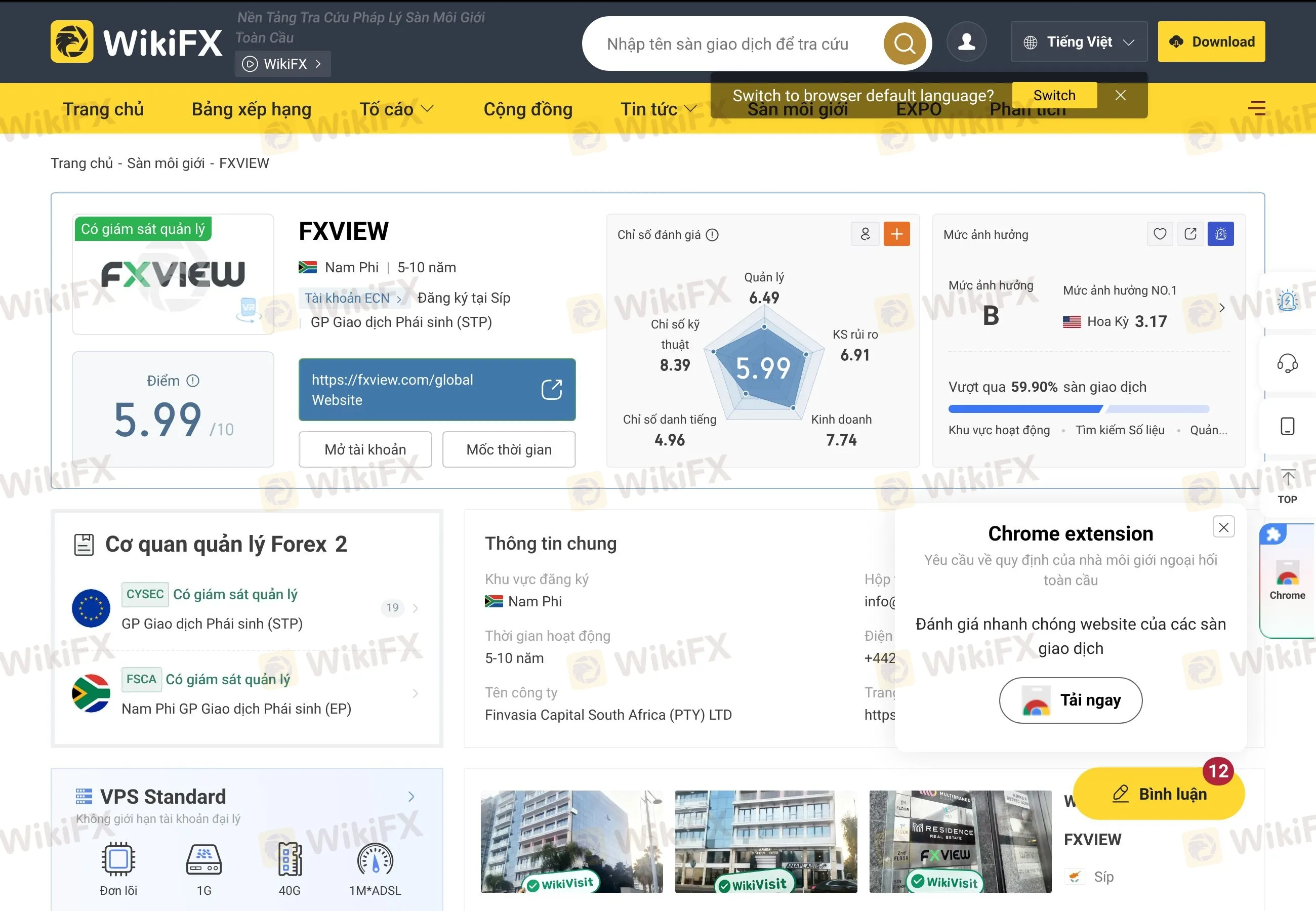Image resolution: width=1316 pixels, height=911 pixels.
Task: Click the 19 count badge
Action: point(392,608)
